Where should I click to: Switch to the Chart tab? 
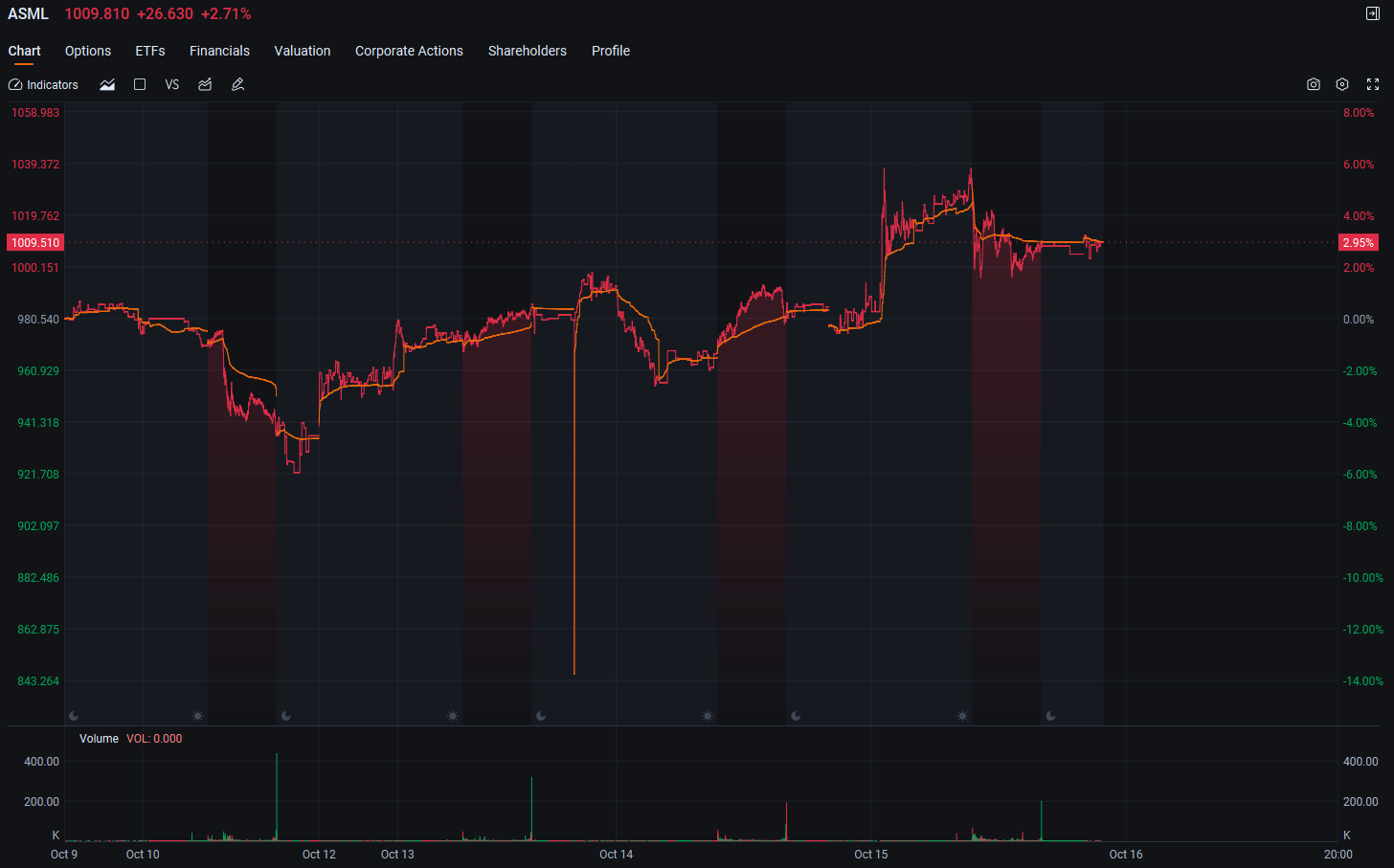(x=25, y=51)
